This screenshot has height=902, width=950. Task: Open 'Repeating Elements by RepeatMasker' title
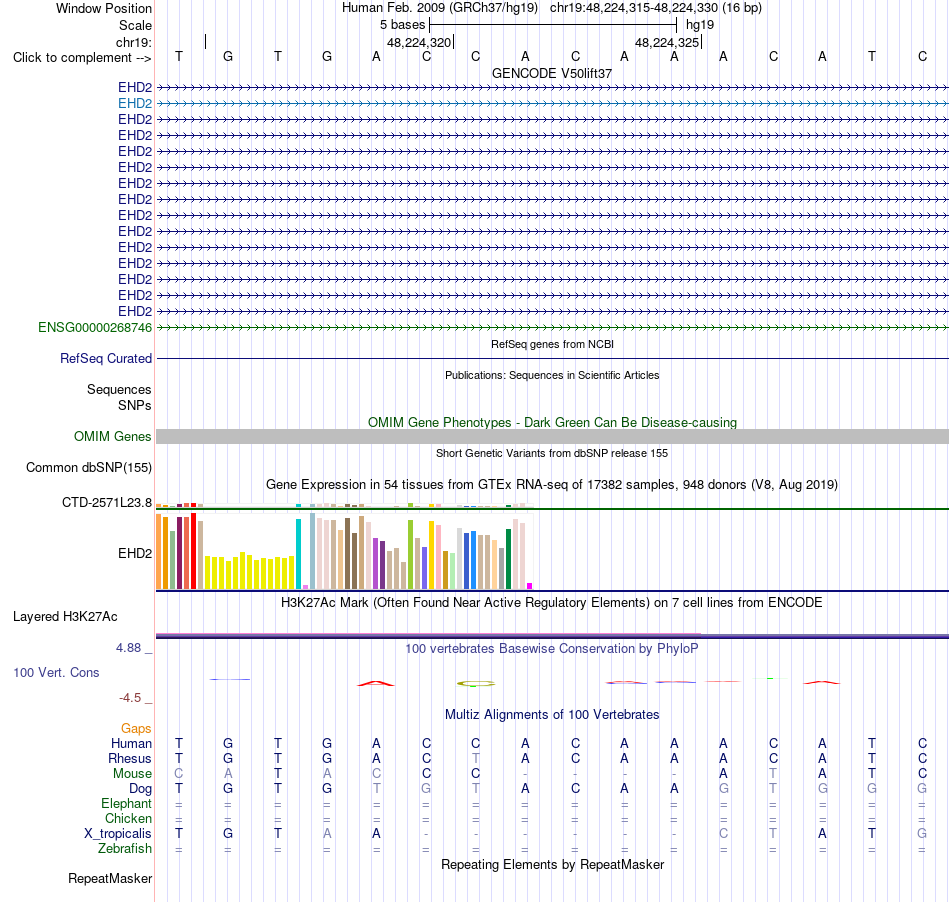tap(552, 864)
